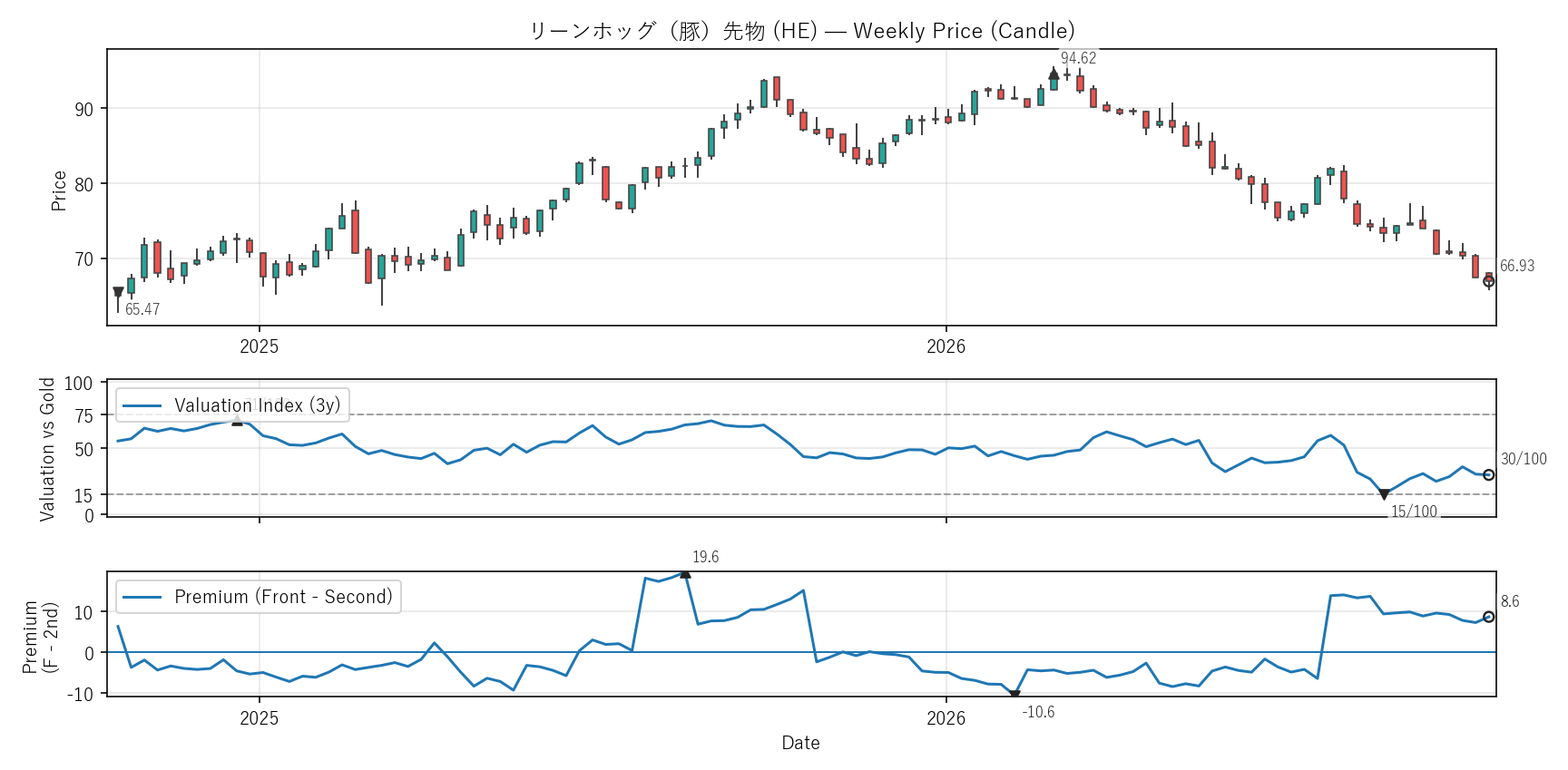The width and height of the screenshot is (1568, 770).
Task: Select the Valuation vs Gold axis label
Action: coord(47,449)
